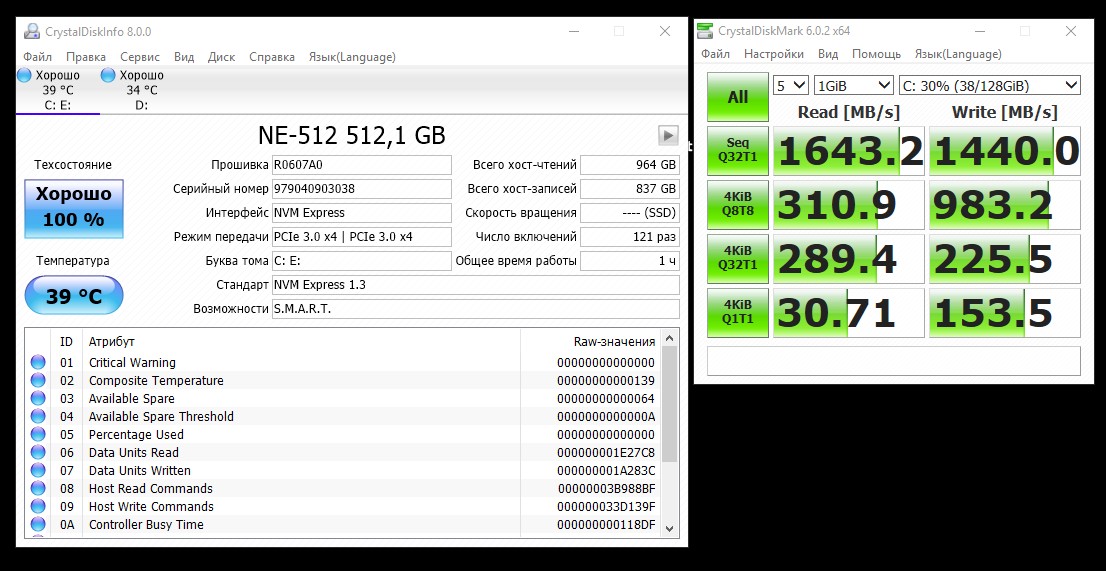Open the Вид menu in CrystalDiskMark
The height and width of the screenshot is (571, 1106).
coord(828,54)
